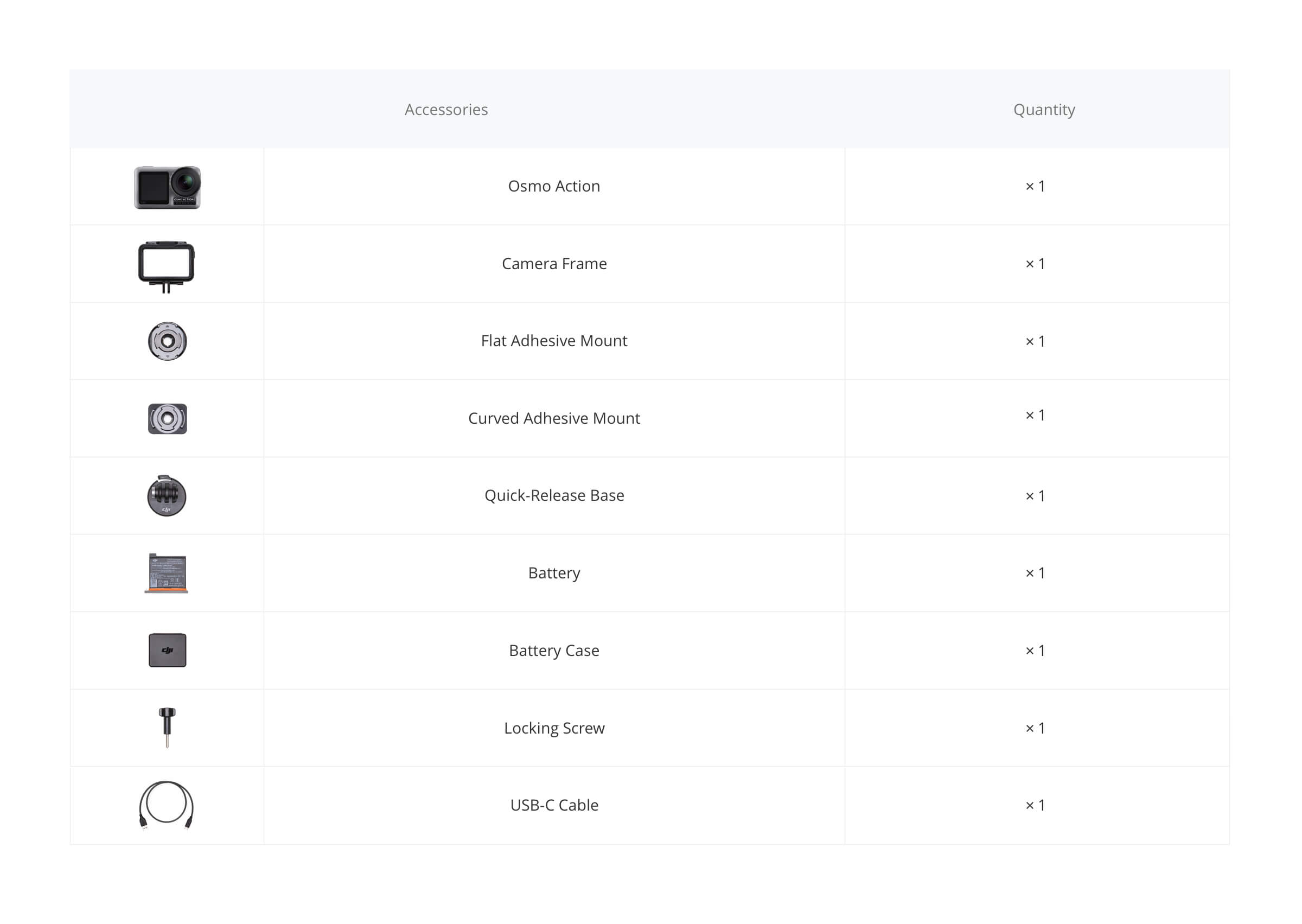This screenshot has width=1302, height=924.
Task: Click the Quantity column header
Action: coord(1044,109)
